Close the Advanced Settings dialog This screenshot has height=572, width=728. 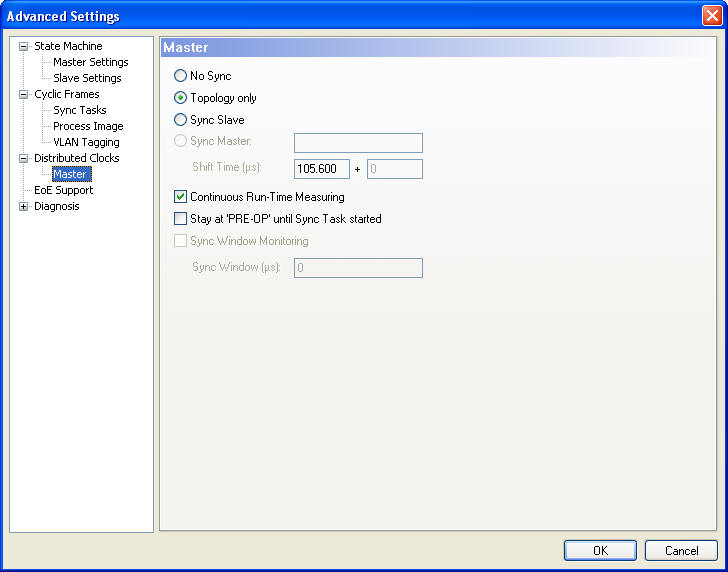[710, 16]
